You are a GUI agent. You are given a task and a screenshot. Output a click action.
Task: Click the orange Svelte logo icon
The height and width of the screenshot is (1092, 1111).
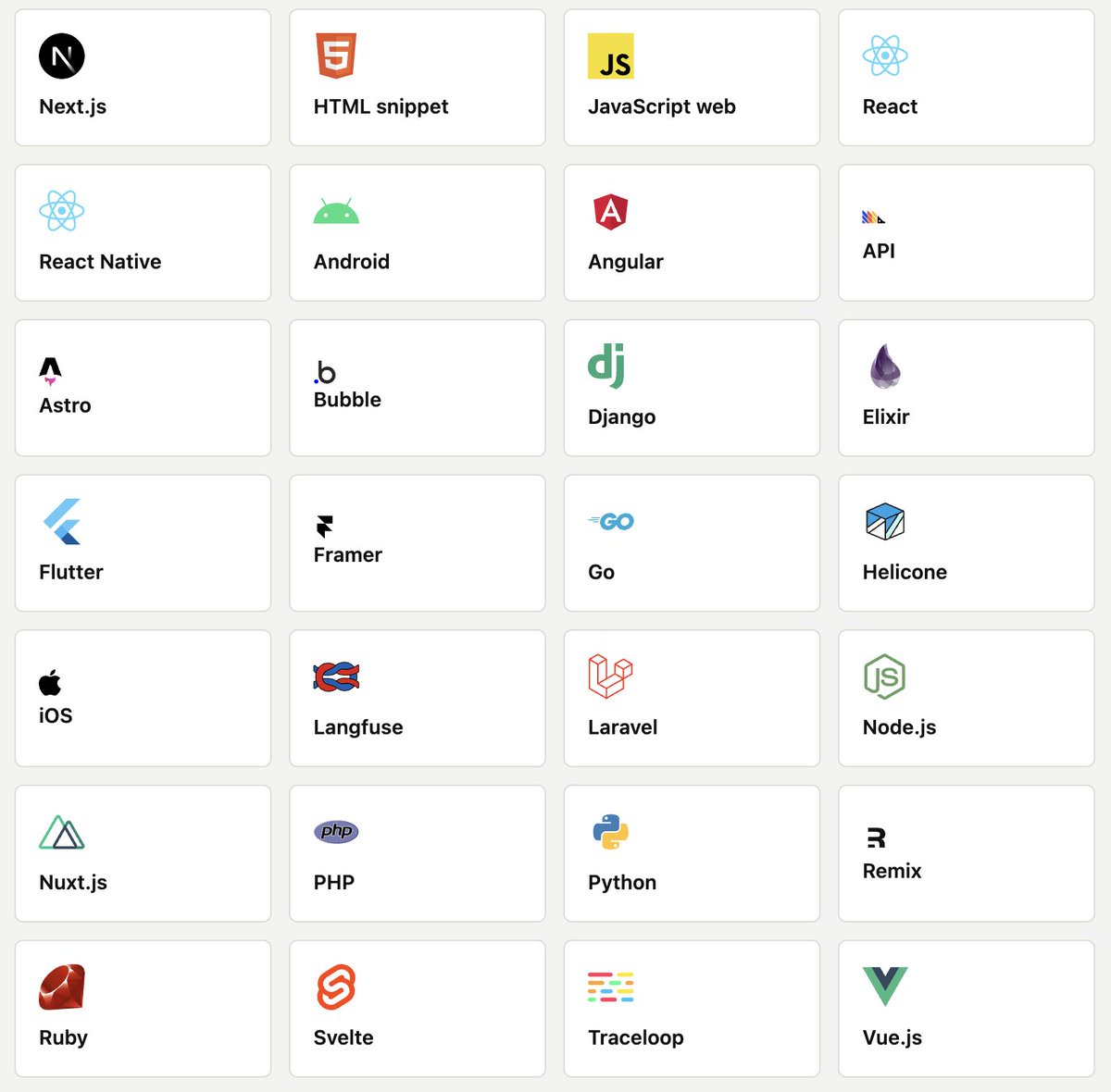(336, 987)
